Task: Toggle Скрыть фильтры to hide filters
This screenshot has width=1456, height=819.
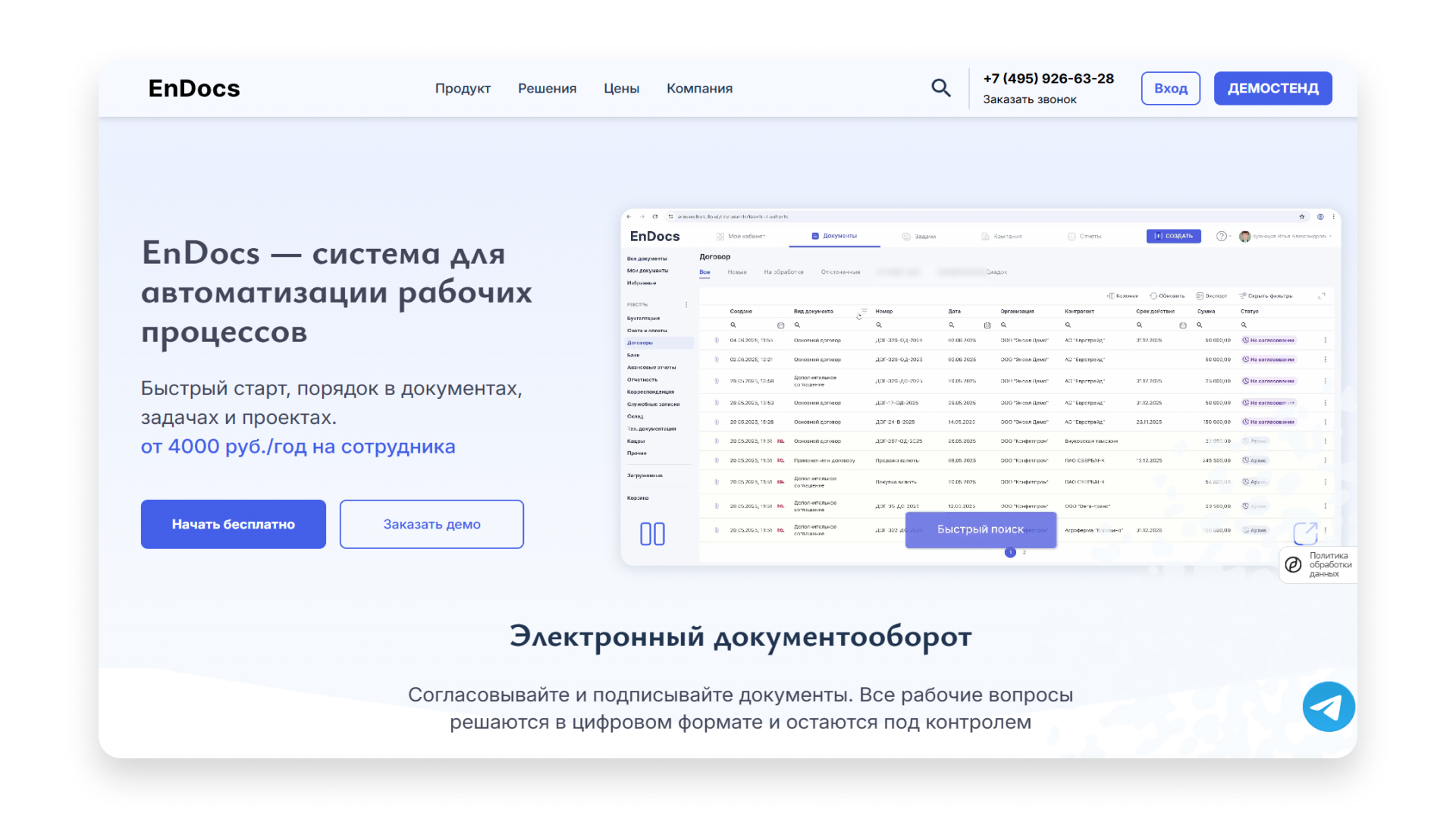Action: click(x=1266, y=296)
